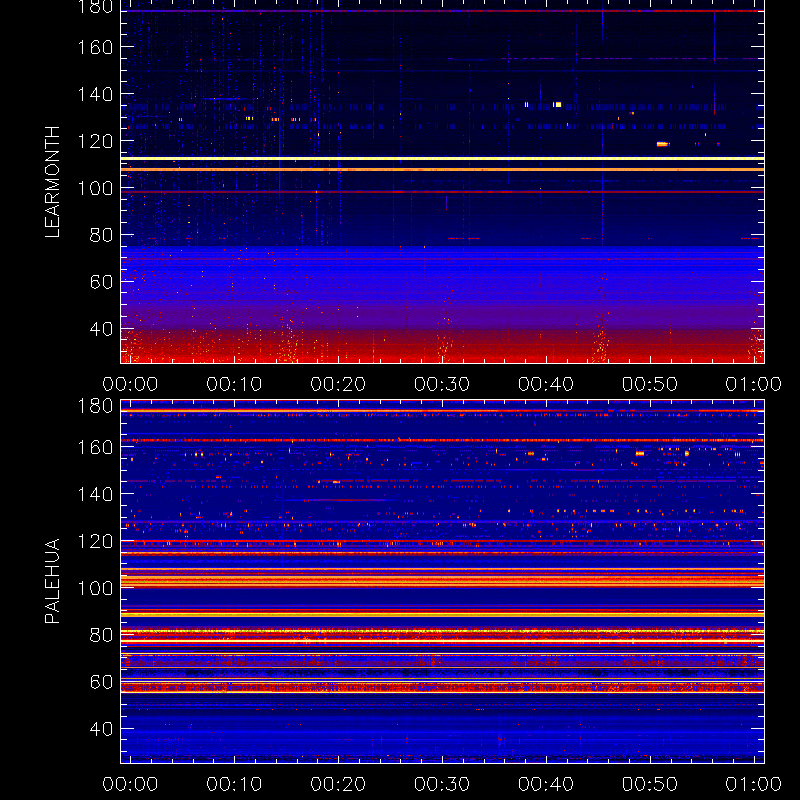Click the 00:30 time label under Palehua plot
Screen dimensions: 800x800
coord(442,784)
